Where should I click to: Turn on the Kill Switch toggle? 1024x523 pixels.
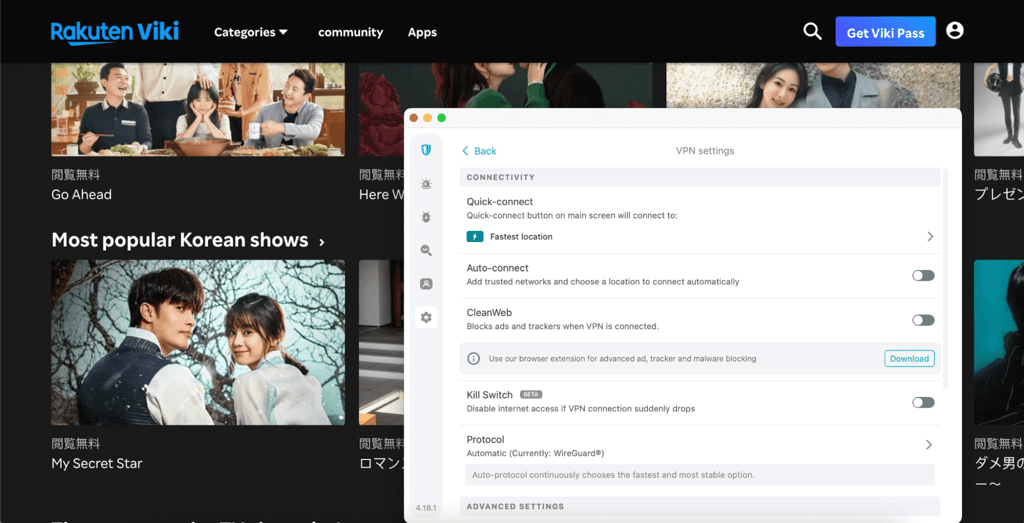point(923,402)
